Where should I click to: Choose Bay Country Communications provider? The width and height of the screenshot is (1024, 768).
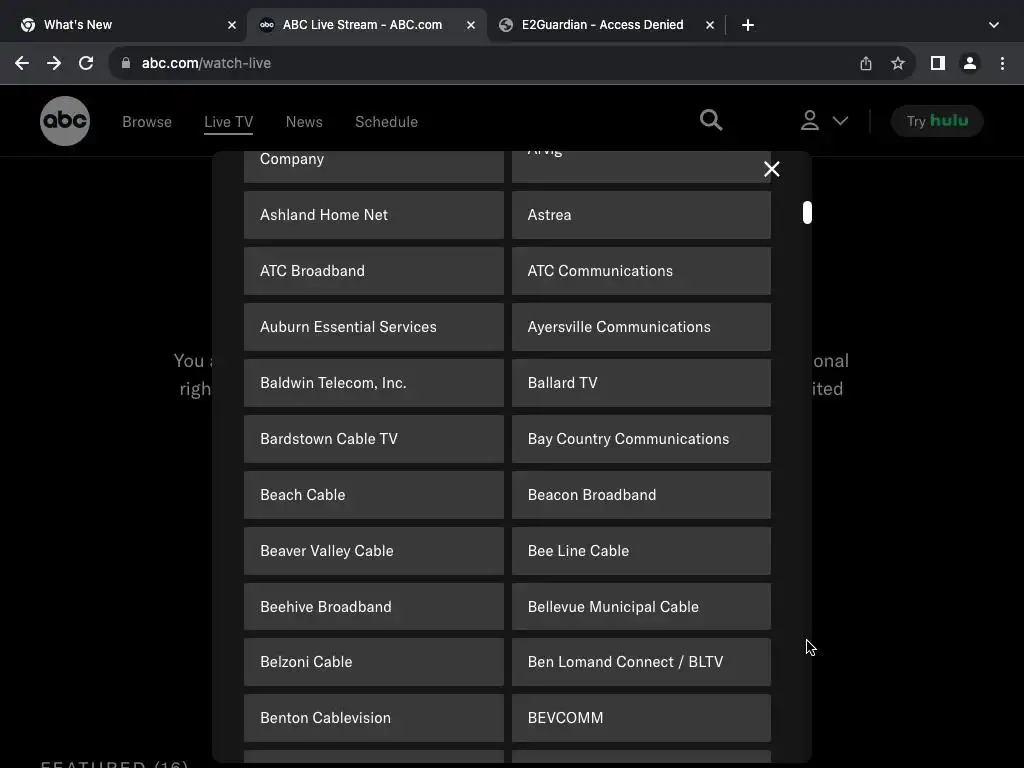point(641,439)
